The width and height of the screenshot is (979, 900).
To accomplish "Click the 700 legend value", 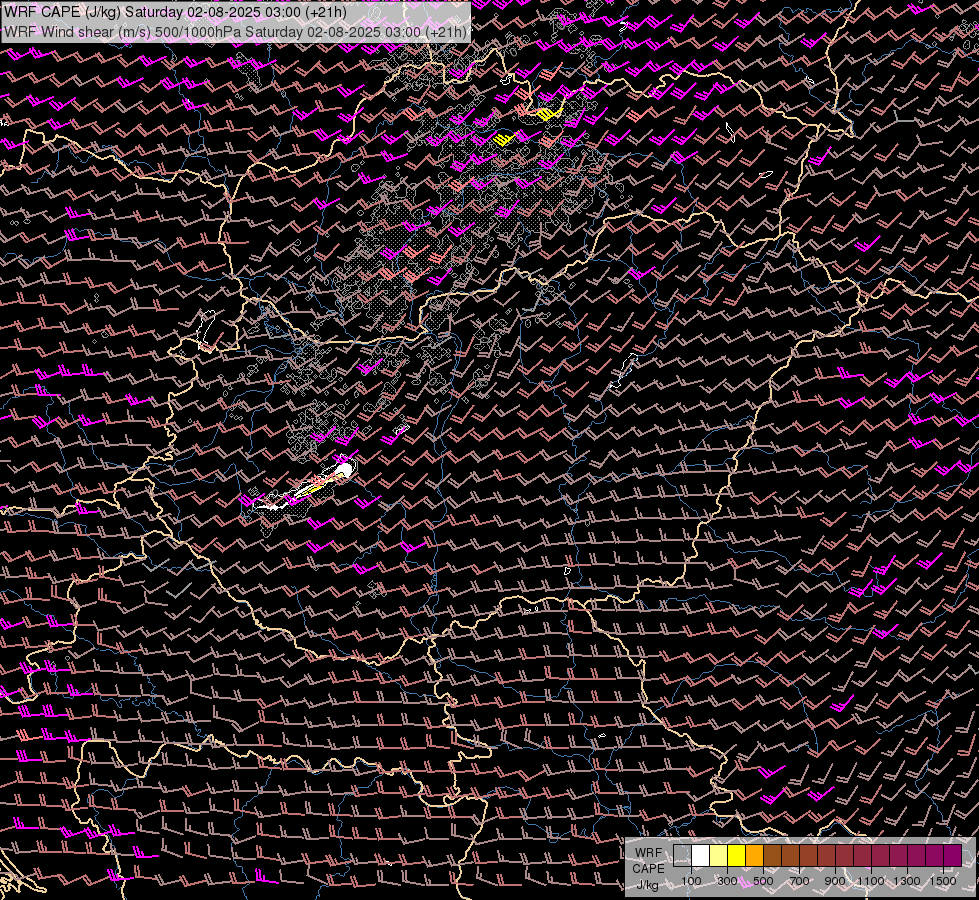I will (799, 881).
